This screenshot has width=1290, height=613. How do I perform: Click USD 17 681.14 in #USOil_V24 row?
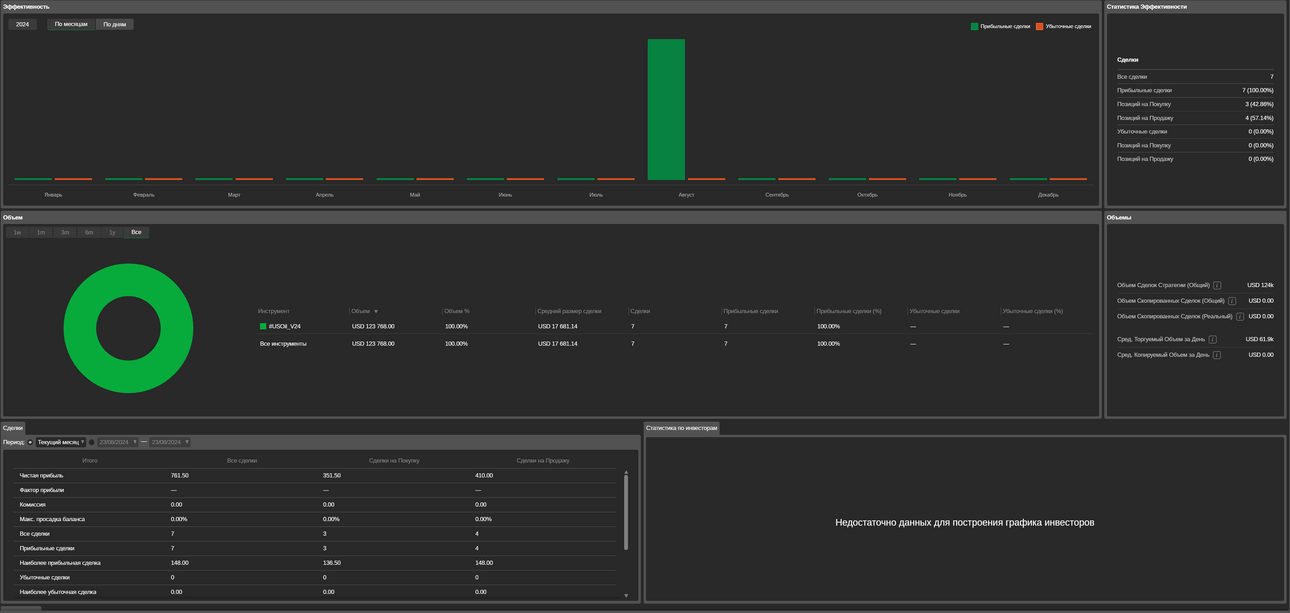pyautogui.click(x=557, y=326)
